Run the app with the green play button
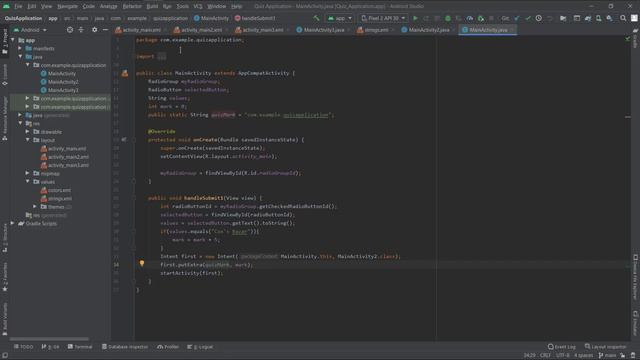This screenshot has height=360, width=640. pyautogui.click(x=415, y=18)
